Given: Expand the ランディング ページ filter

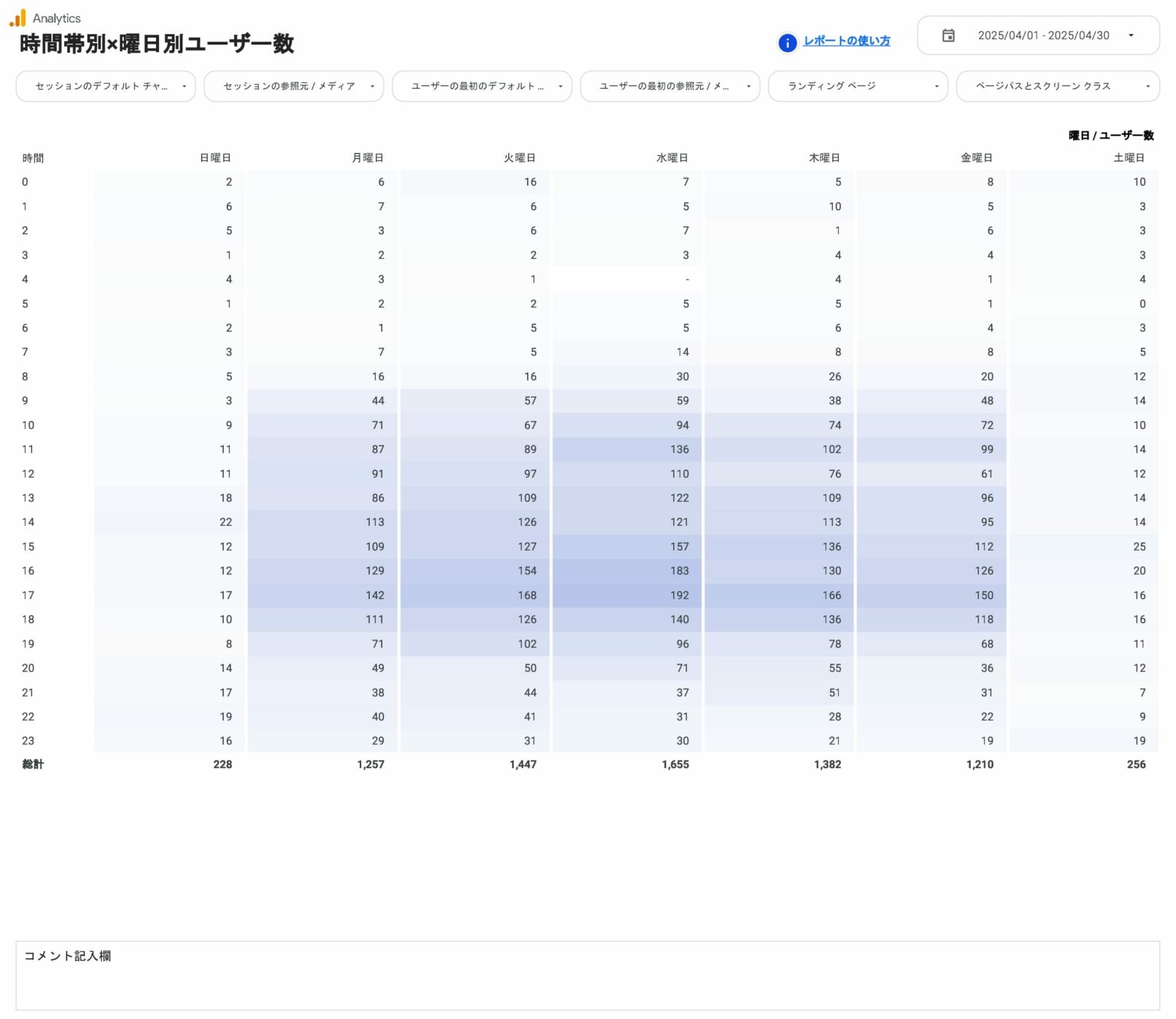Looking at the screenshot, I should [858, 86].
